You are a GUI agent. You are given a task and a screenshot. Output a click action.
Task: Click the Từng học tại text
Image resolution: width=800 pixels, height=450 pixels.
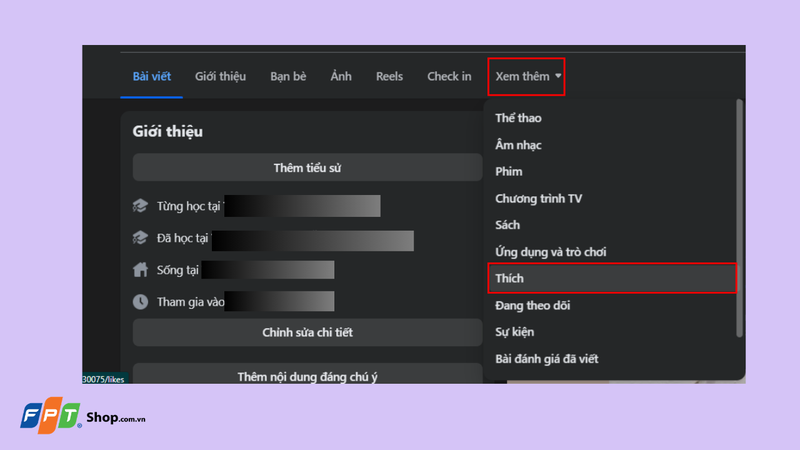[188, 206]
